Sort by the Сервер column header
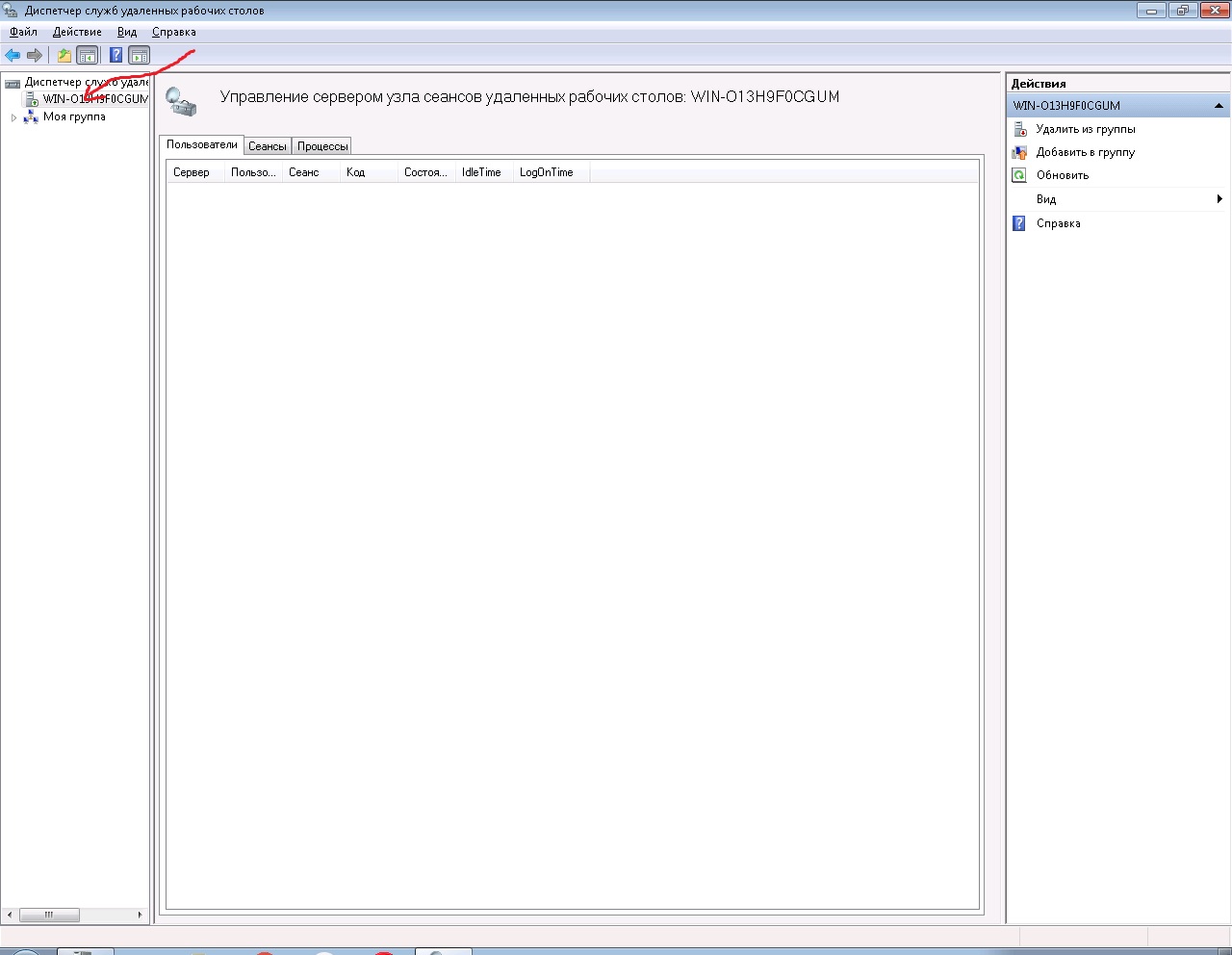The height and width of the screenshot is (955, 1232). [x=195, y=172]
